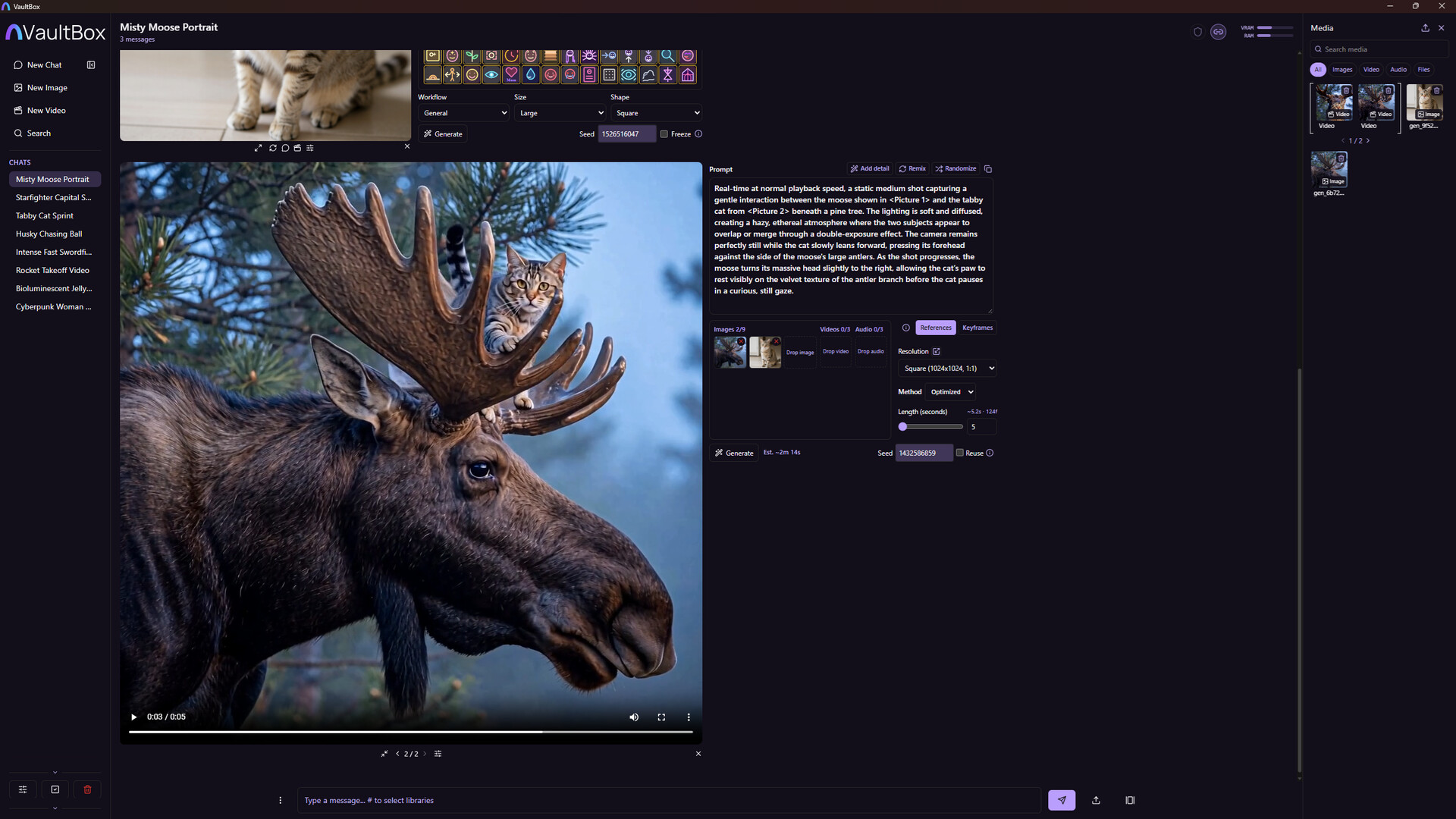Open the Husky Chasing Ball chat
This screenshot has width=1456, height=819.
tap(55, 234)
